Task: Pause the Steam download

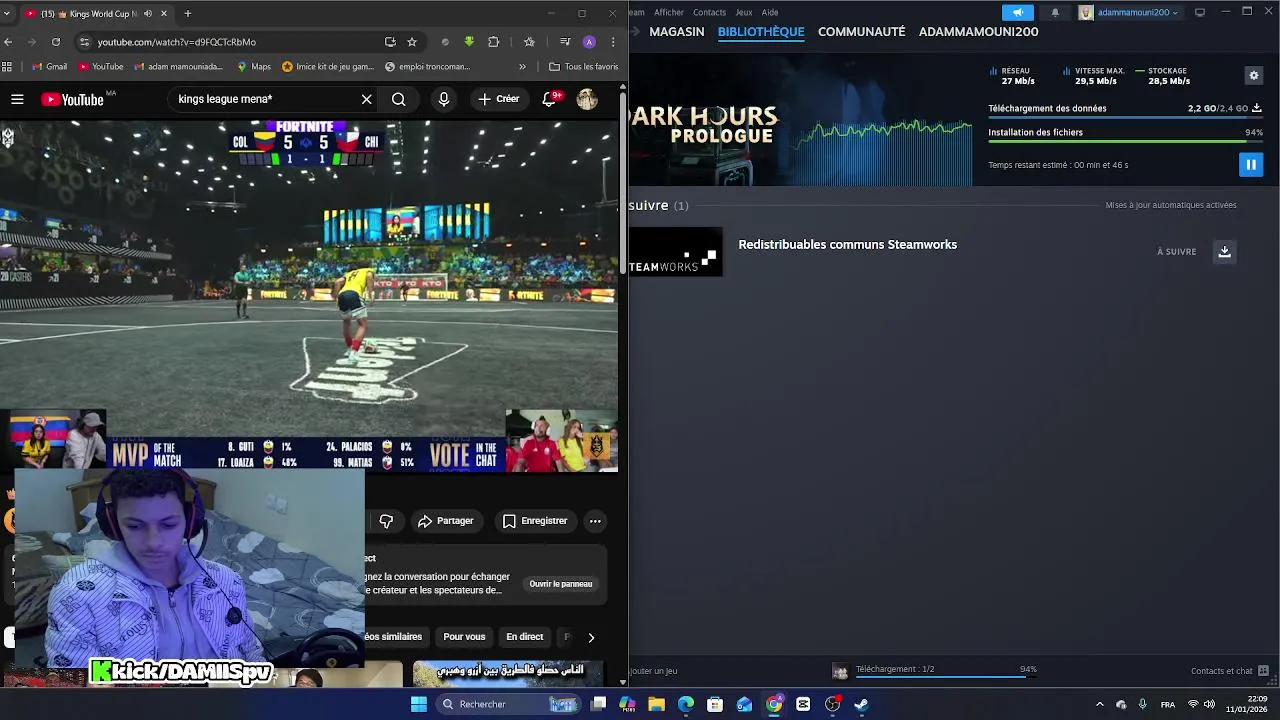Action: (x=1251, y=165)
